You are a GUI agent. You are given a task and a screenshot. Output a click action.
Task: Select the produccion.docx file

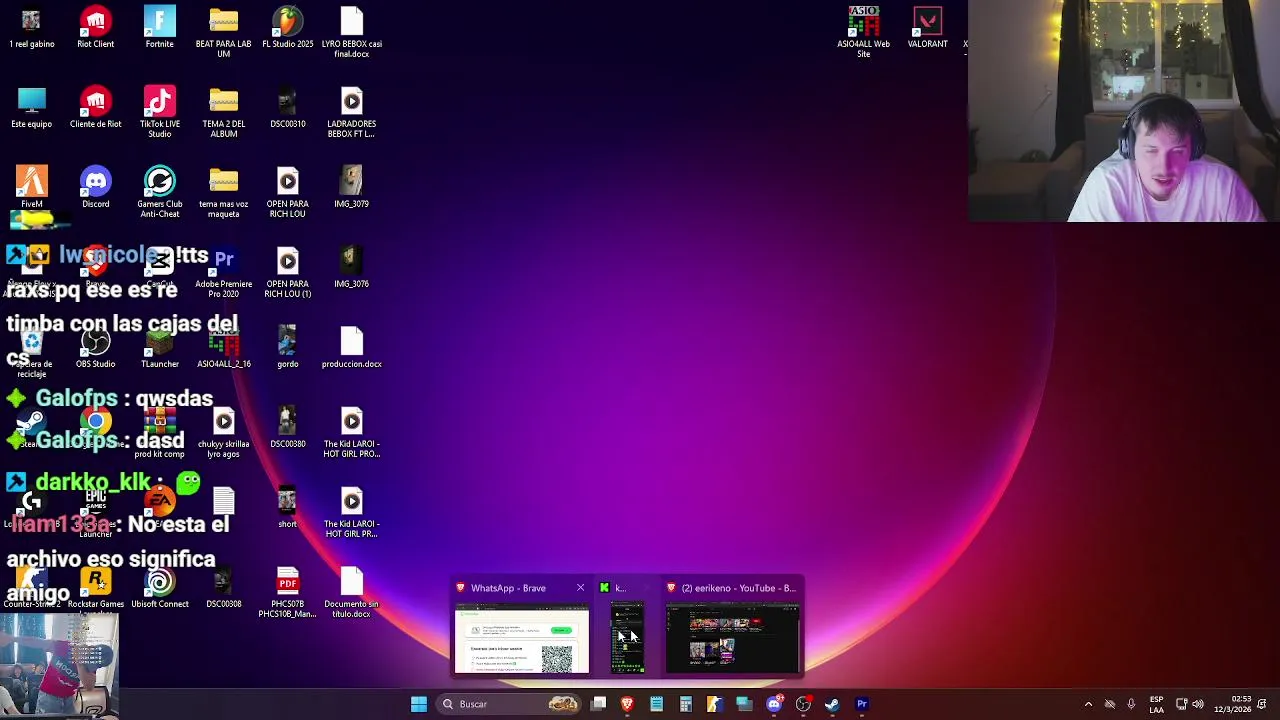click(x=352, y=348)
